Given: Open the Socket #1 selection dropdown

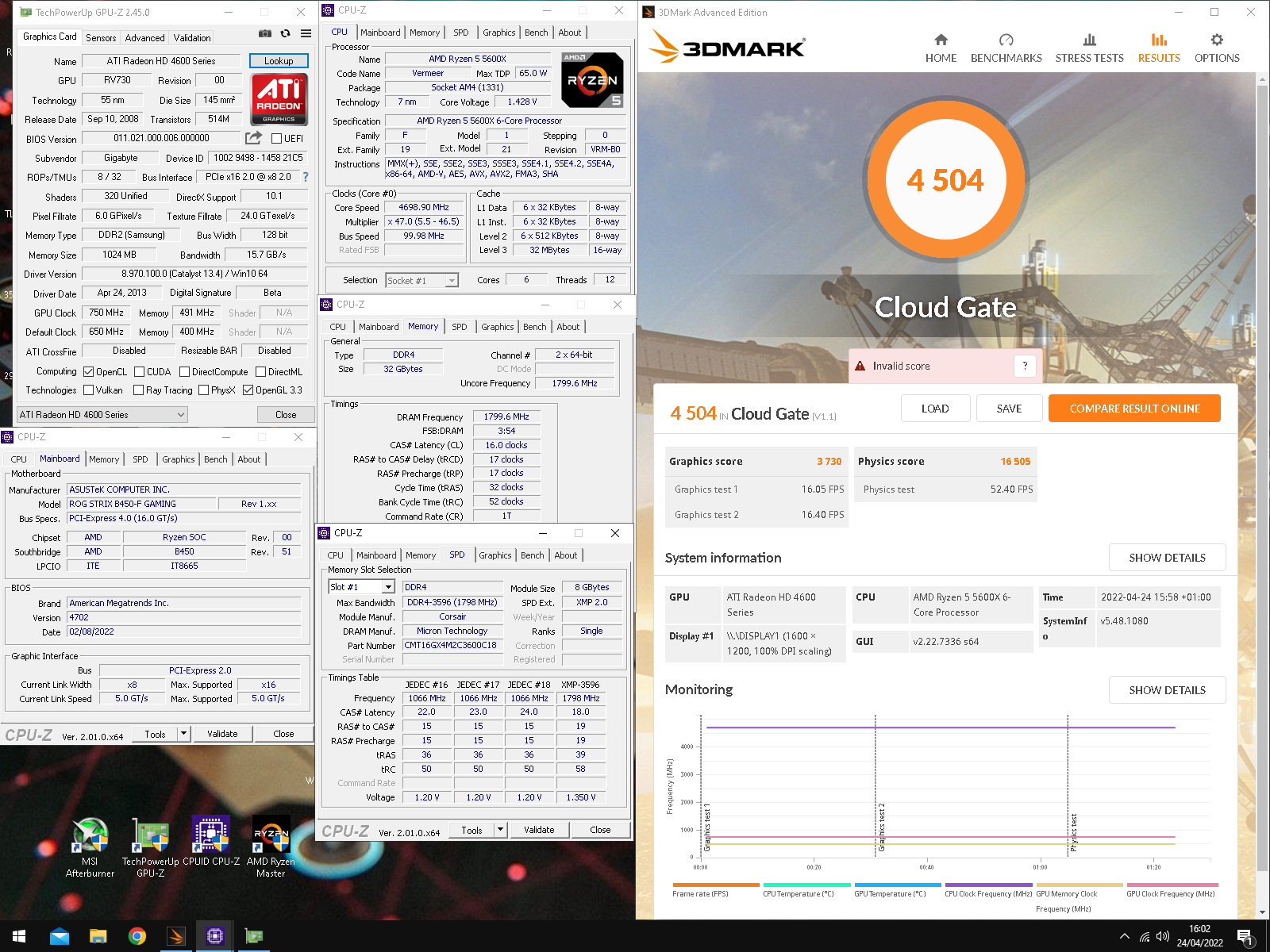Looking at the screenshot, I should [x=422, y=280].
